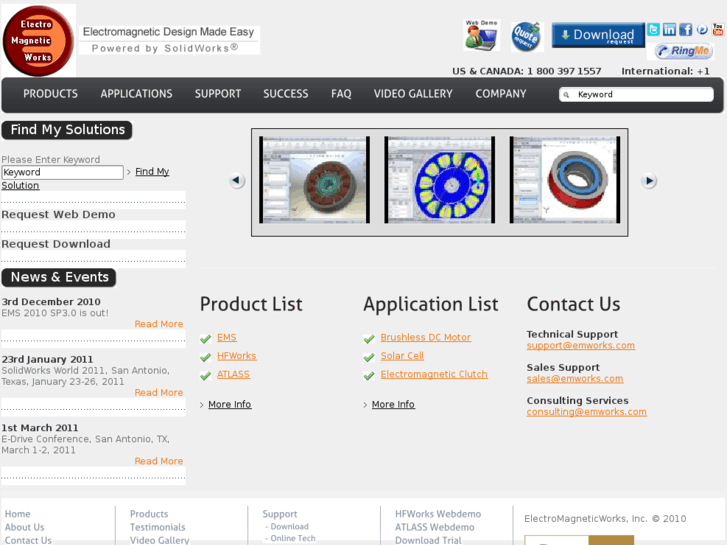This screenshot has width=727, height=545.
Task: Click the Find My Solution link
Action: pyautogui.click(x=152, y=172)
